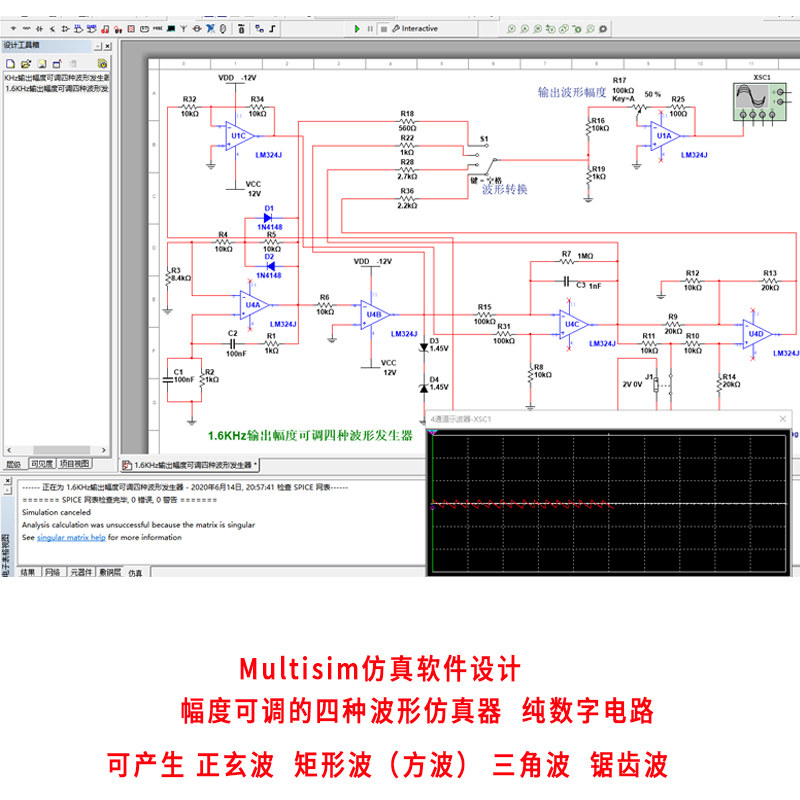Open the mixed components icon
This screenshot has width=800, height=800.
click(118, 29)
